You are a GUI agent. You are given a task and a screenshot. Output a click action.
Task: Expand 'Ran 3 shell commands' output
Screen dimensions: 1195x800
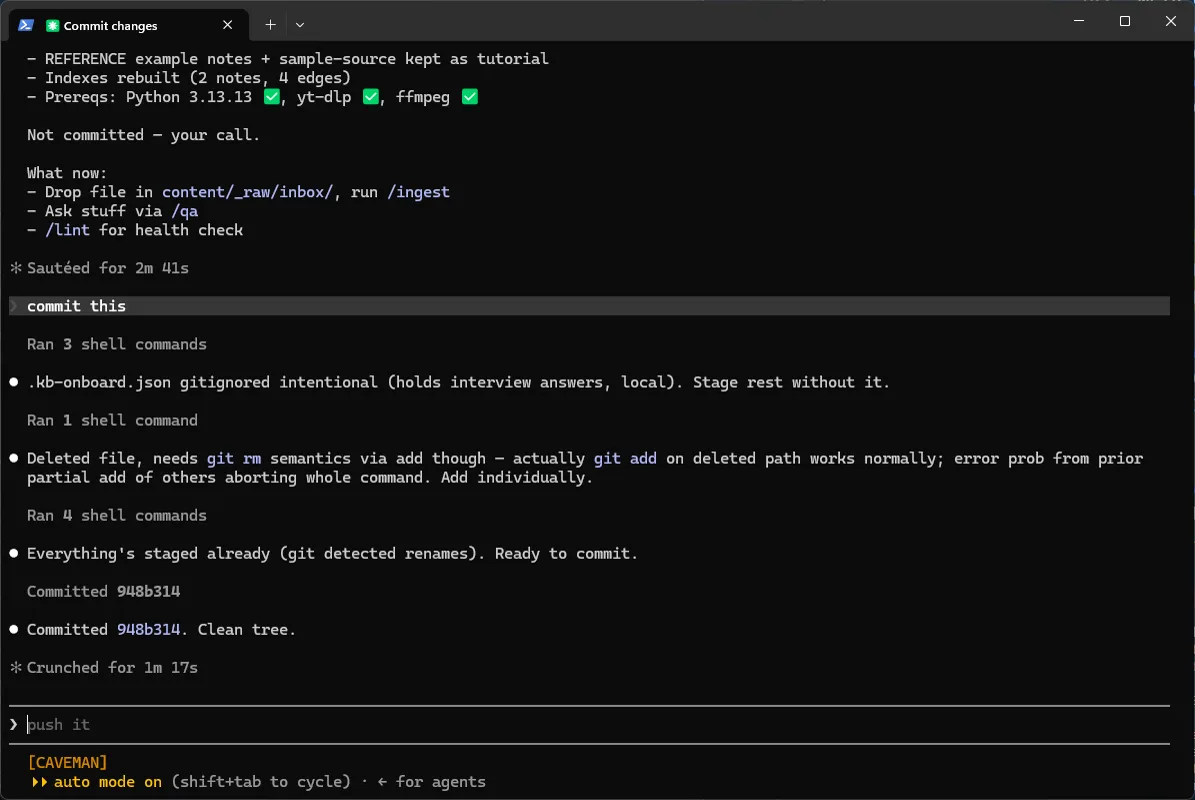117,344
